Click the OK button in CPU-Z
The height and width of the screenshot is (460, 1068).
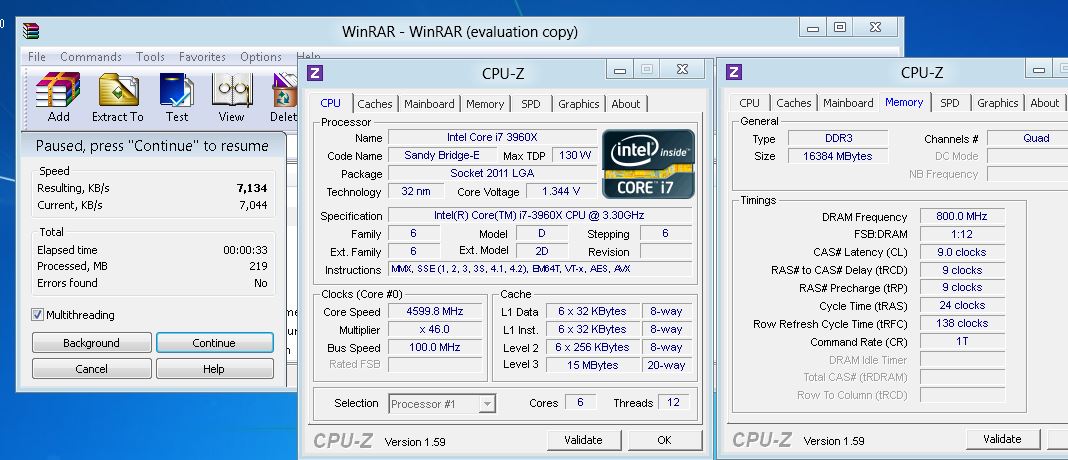(x=664, y=440)
